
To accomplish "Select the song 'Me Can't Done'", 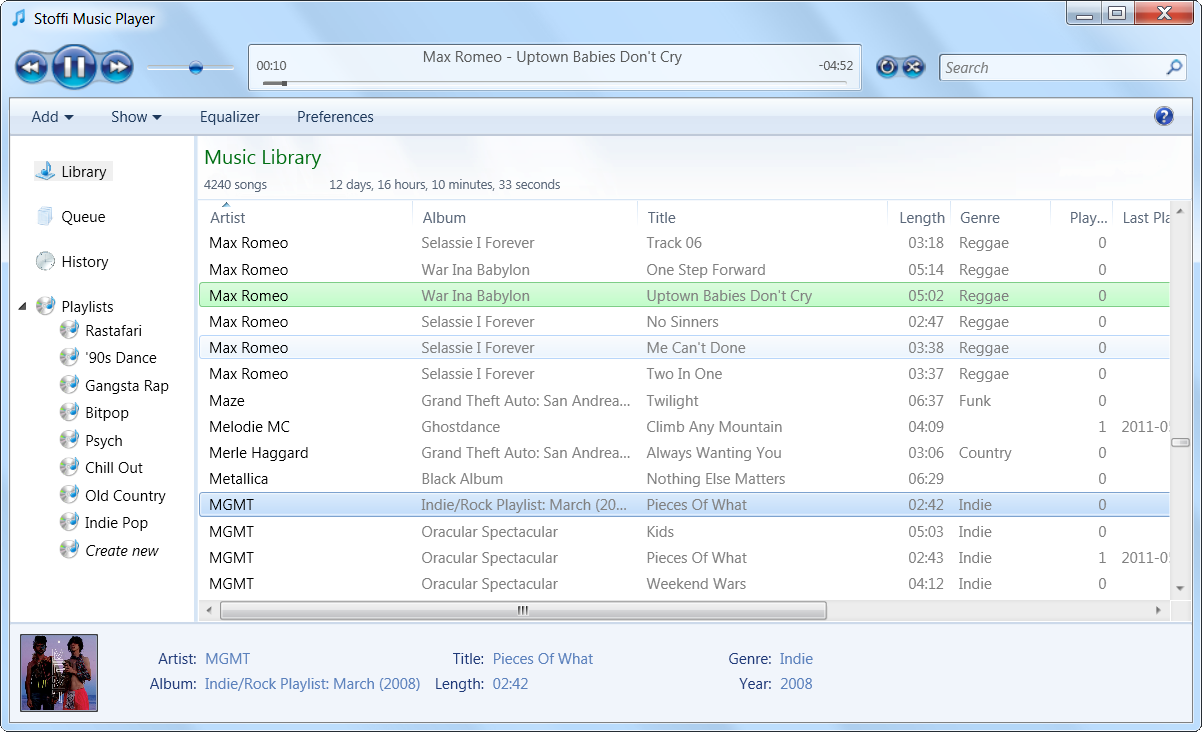I will tap(684, 348).
